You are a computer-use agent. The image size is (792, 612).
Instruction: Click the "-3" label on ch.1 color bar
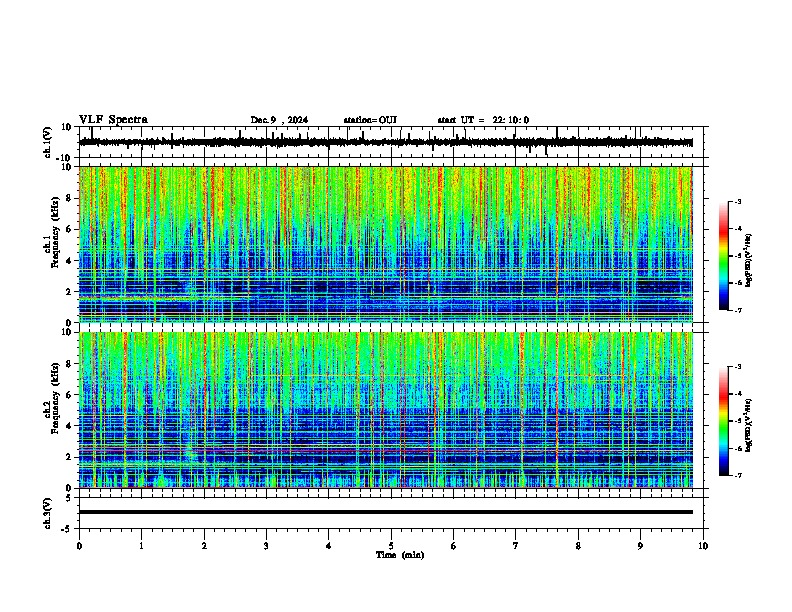tap(737, 202)
